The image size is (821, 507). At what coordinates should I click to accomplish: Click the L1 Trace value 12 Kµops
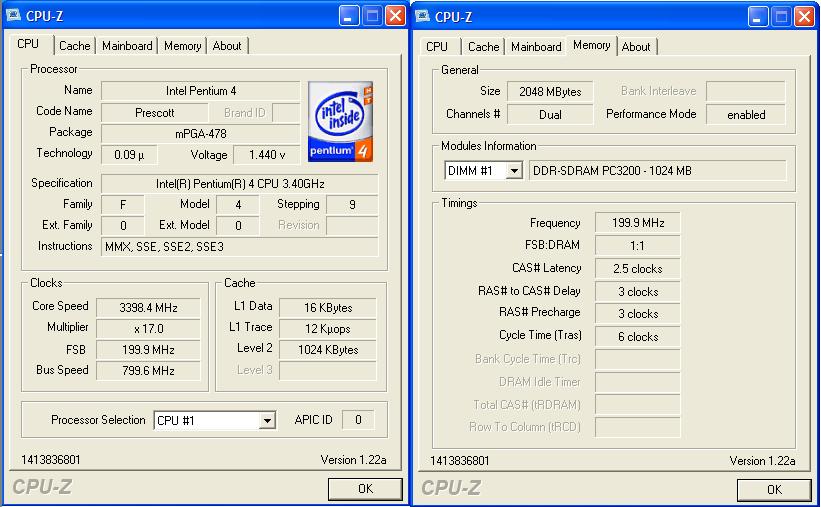pos(328,328)
